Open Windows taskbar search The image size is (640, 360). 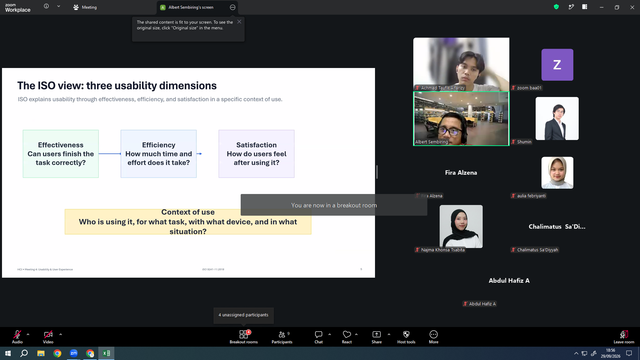tap(24, 353)
